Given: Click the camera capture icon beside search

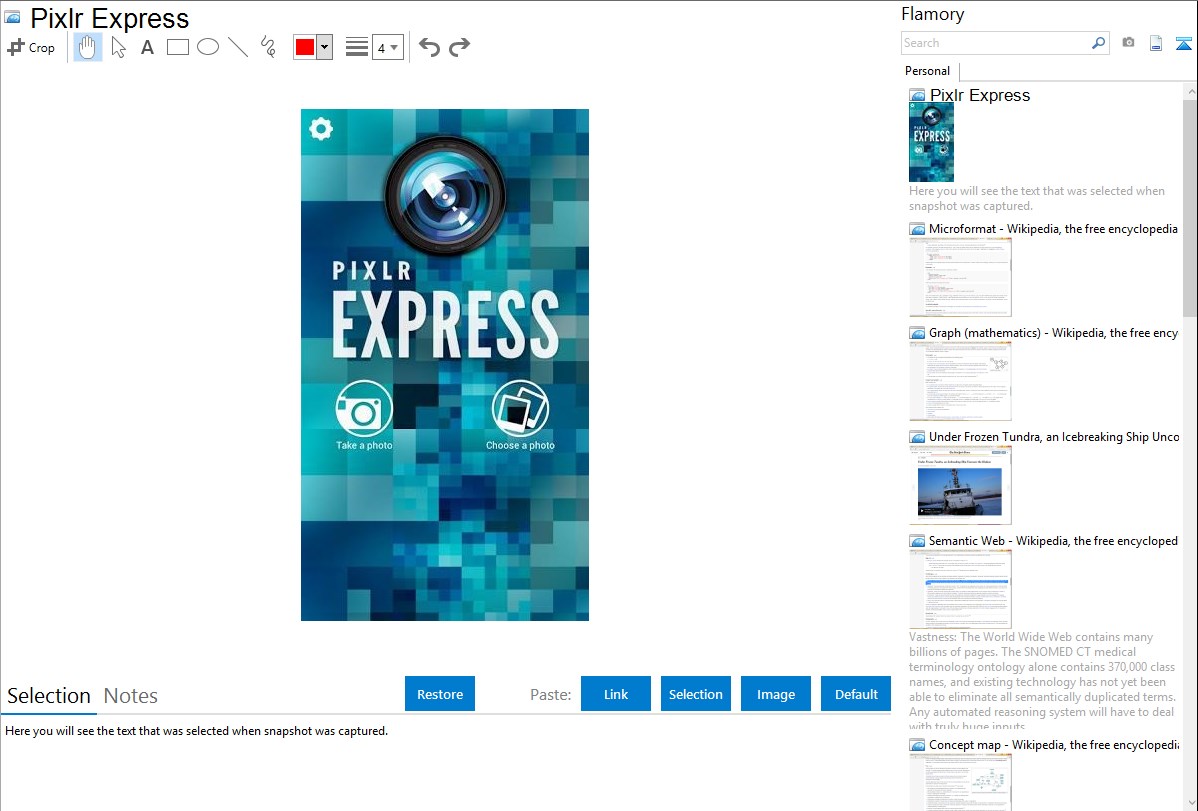Looking at the screenshot, I should [x=1128, y=43].
